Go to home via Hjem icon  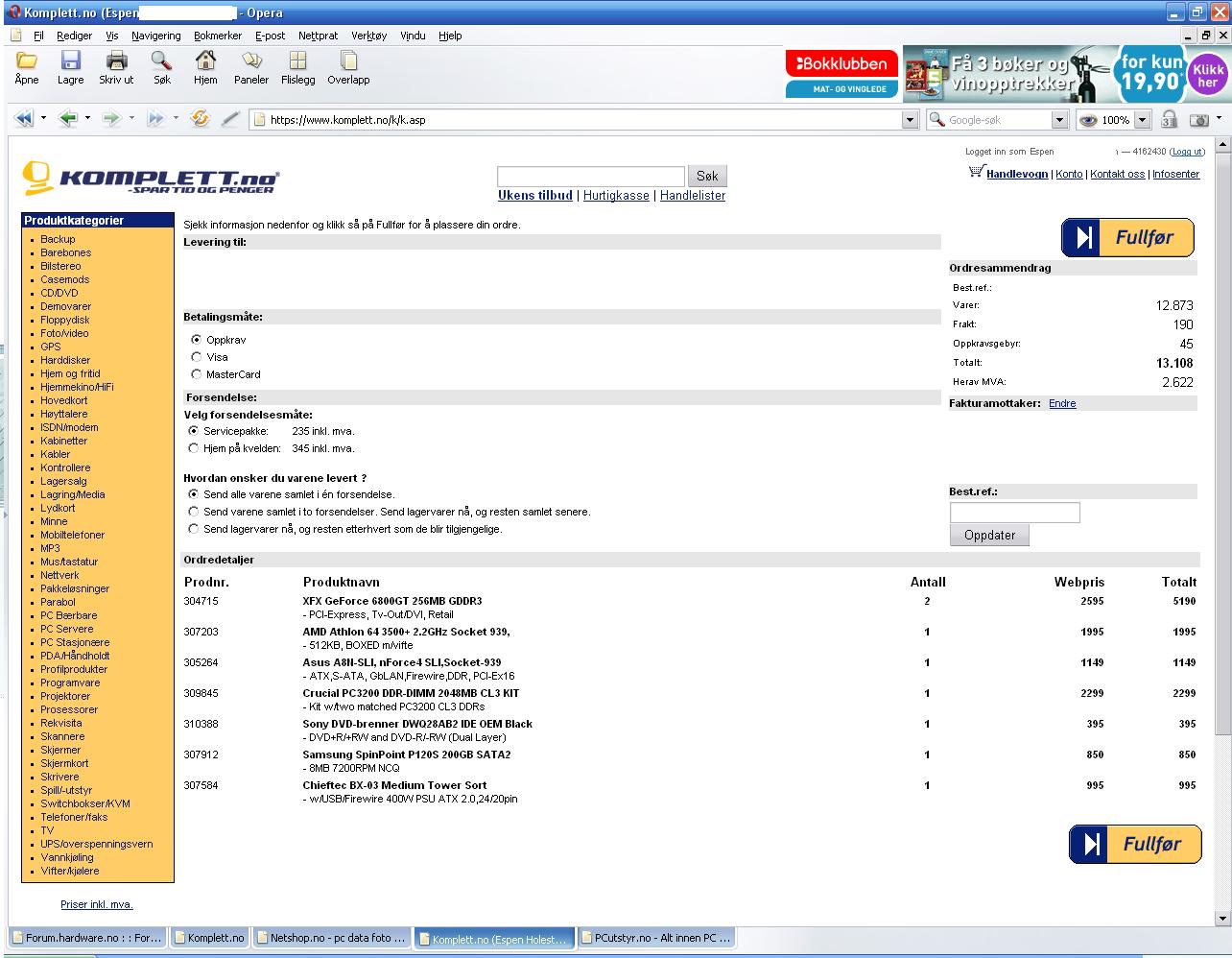click(x=205, y=61)
